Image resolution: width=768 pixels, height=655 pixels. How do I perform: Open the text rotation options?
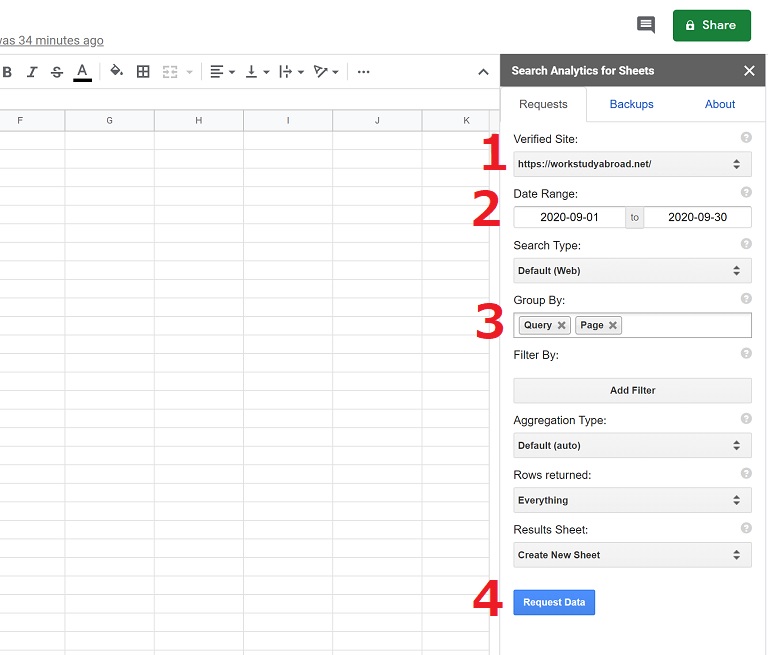[x=325, y=72]
